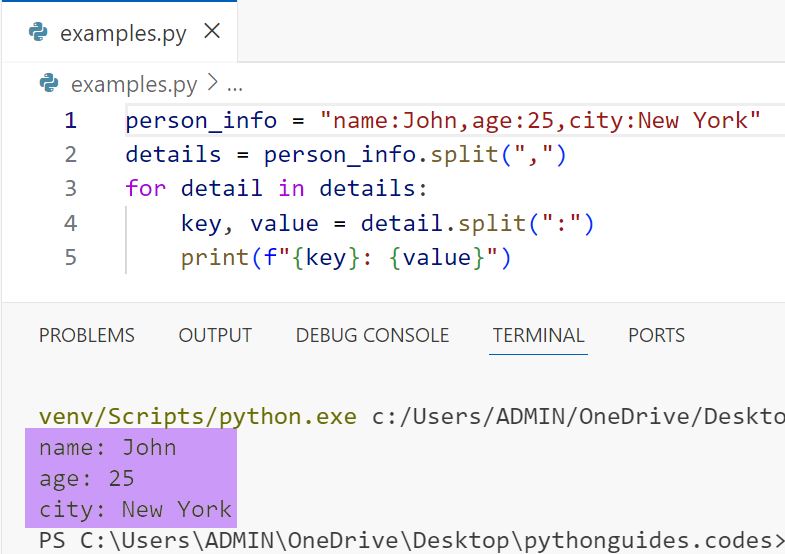785x554 pixels.
Task: Select the TERMINAL panel tab
Action: (538, 335)
